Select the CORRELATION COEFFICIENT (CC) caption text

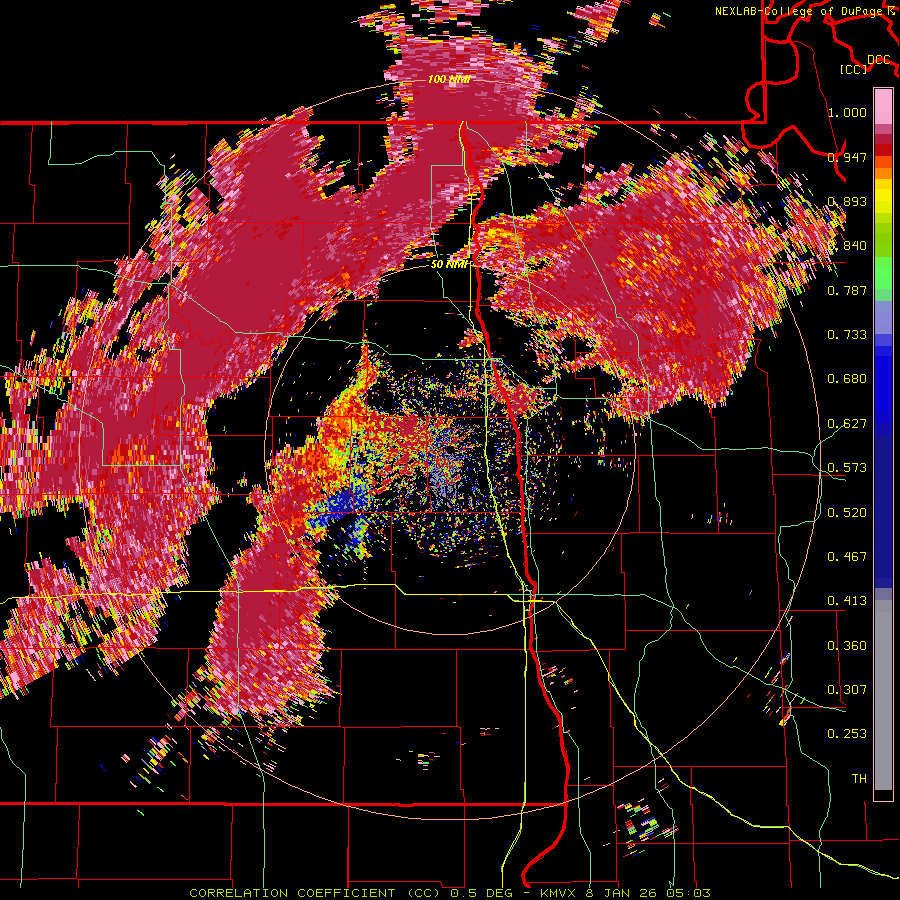(316, 893)
